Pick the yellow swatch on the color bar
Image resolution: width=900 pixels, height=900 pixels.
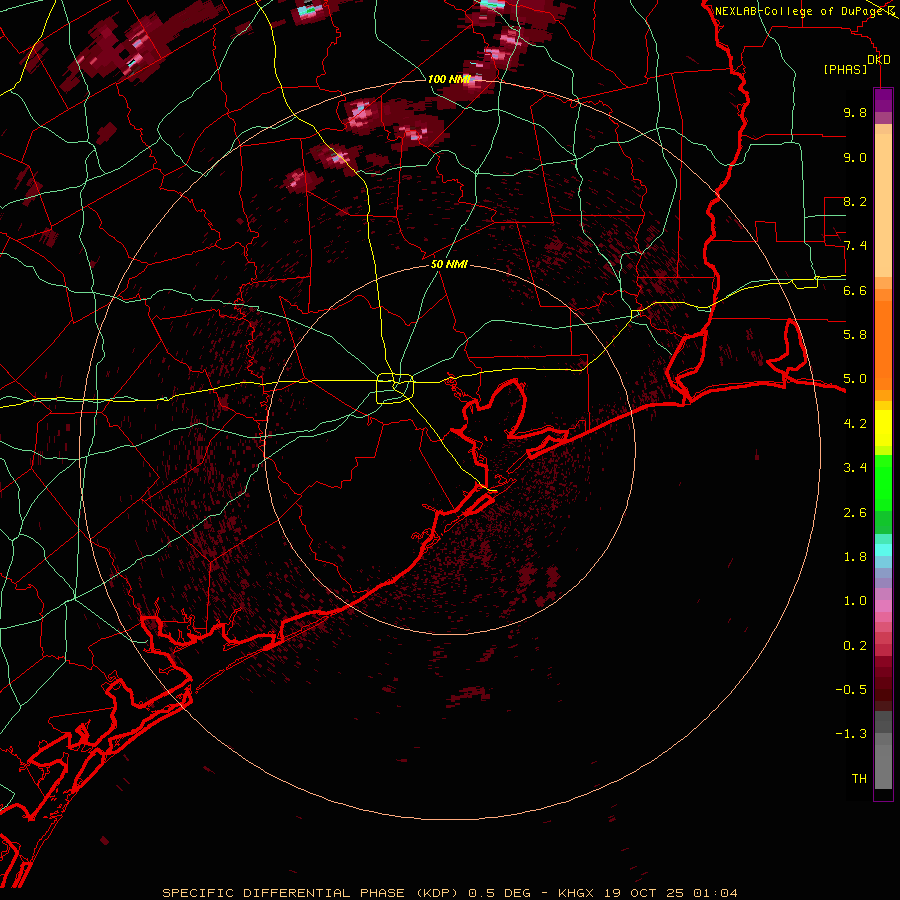(x=883, y=428)
